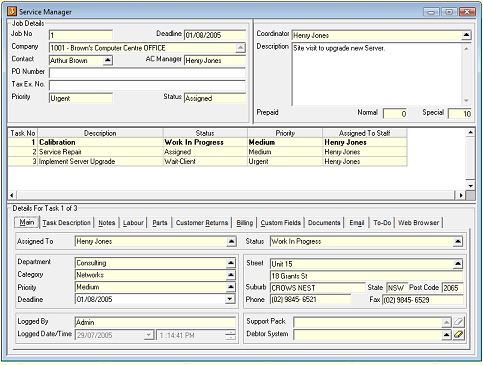Screen dimensions: 483x365
Task: Open the Coordinator dropdown arrow
Action: [x=466, y=35]
